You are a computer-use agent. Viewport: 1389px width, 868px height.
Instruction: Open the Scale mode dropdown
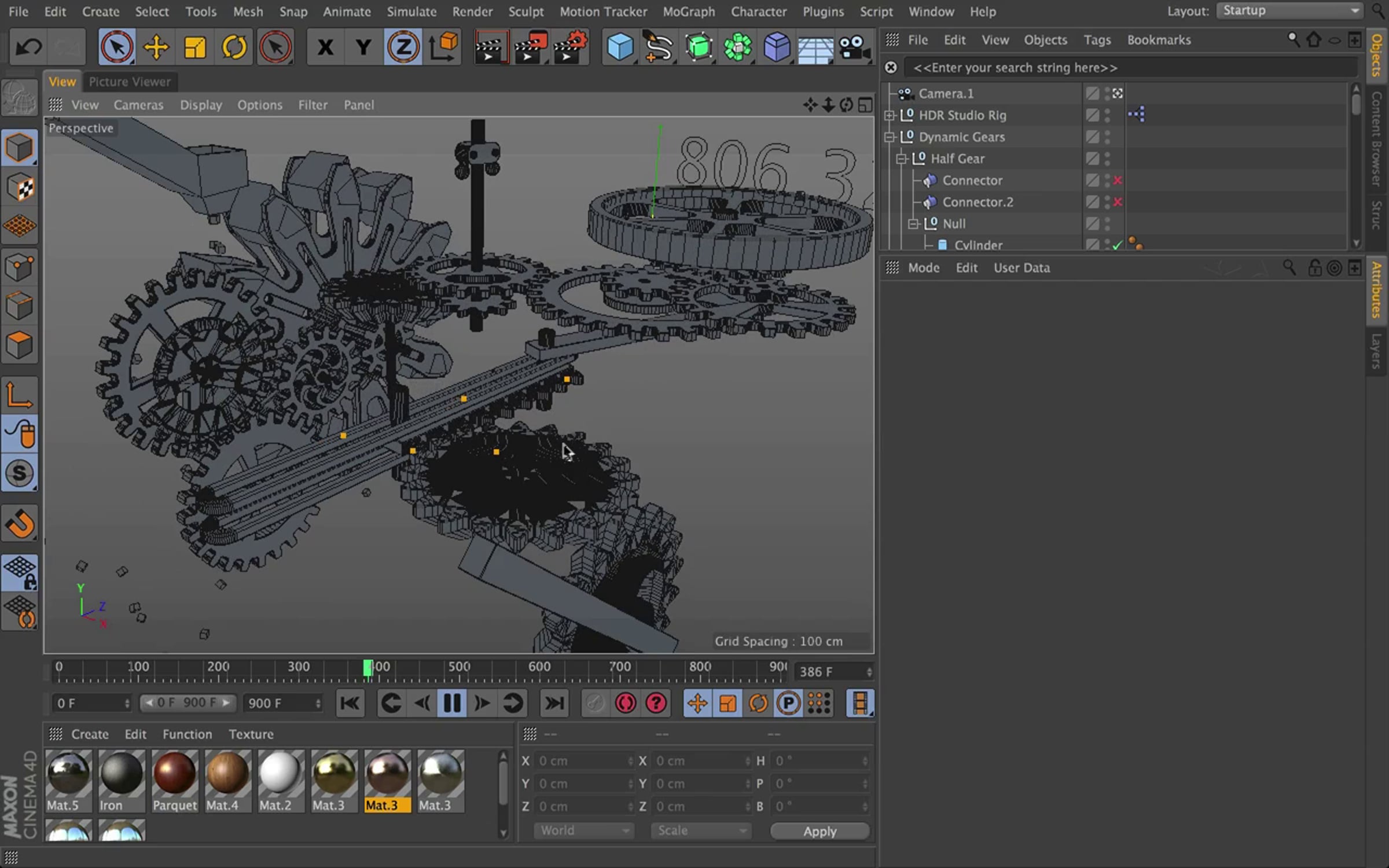701,831
